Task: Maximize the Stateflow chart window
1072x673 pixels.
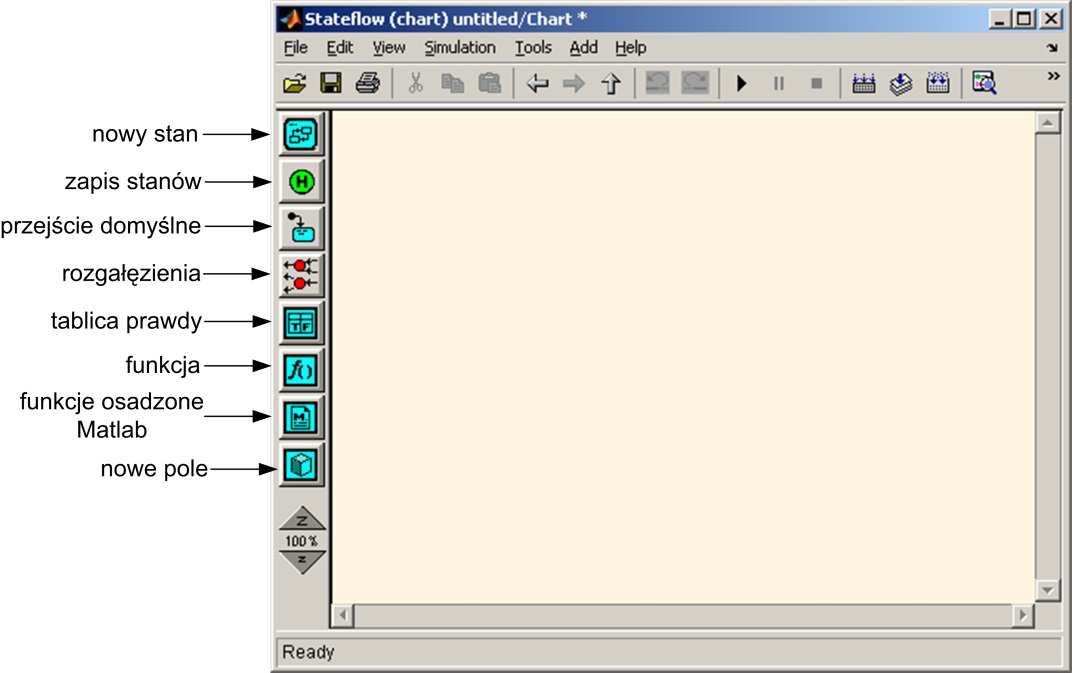Action: point(1024,19)
